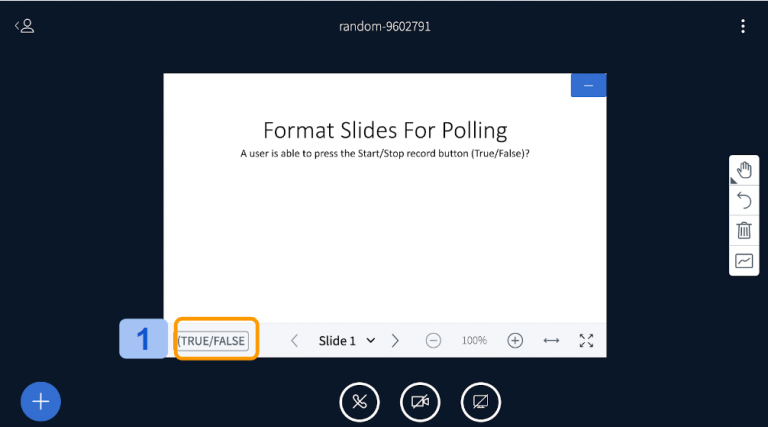Turn on multi-user whiteboard mode
The height and width of the screenshot is (427, 768).
pos(744,261)
